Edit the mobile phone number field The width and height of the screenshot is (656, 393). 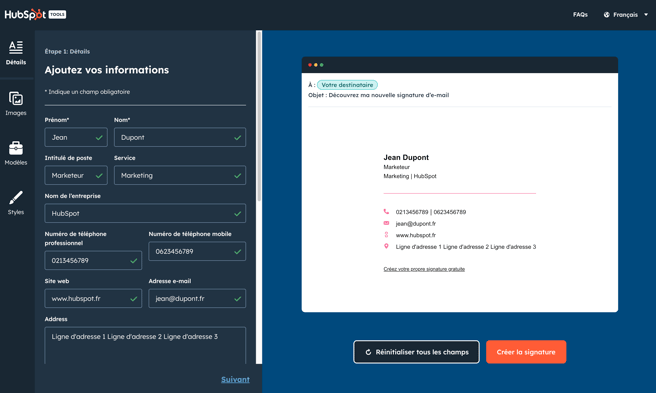click(197, 252)
